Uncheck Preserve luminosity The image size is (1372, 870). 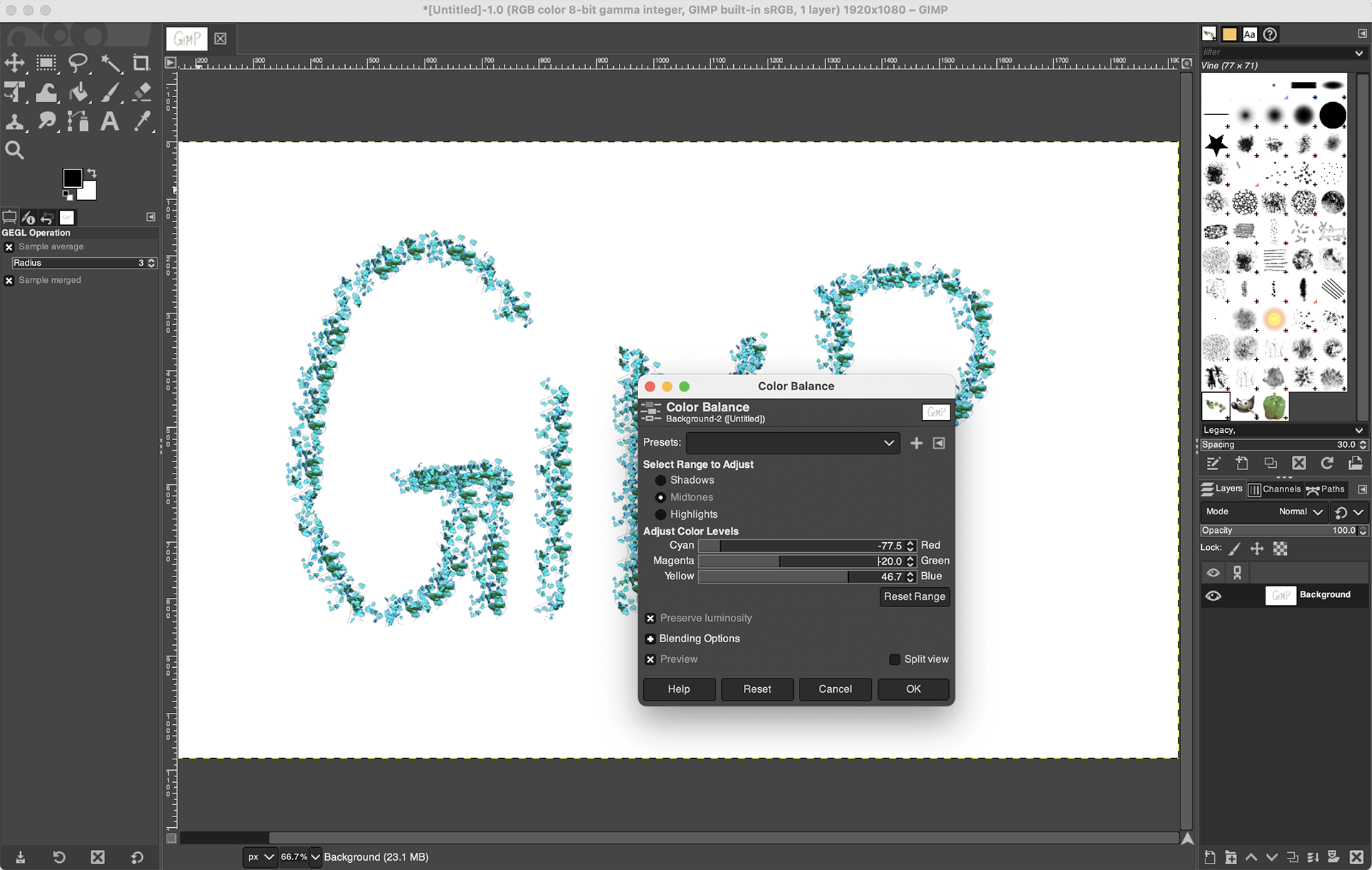[x=650, y=618]
